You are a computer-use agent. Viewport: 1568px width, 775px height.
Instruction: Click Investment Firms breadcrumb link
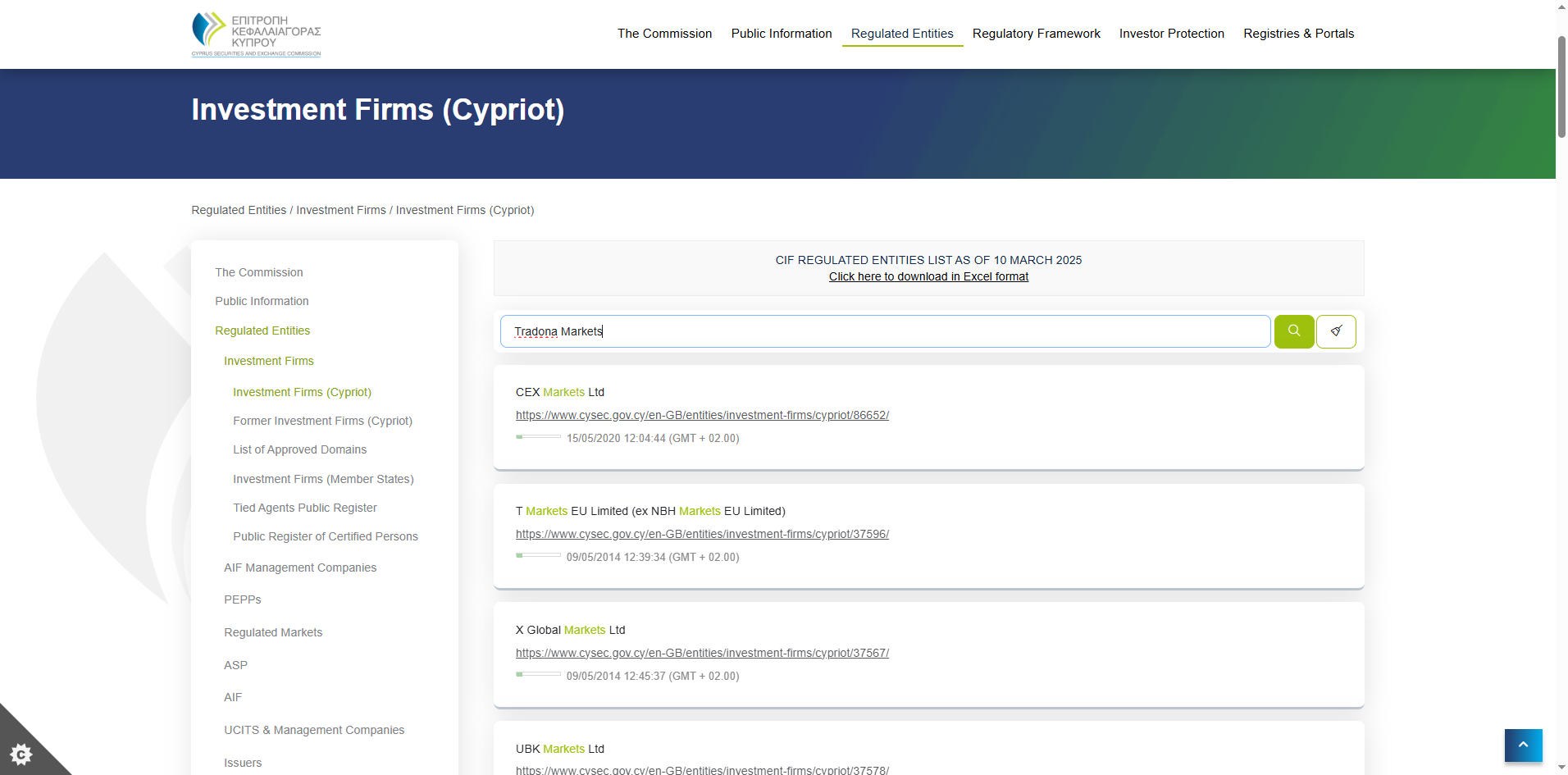coord(340,210)
